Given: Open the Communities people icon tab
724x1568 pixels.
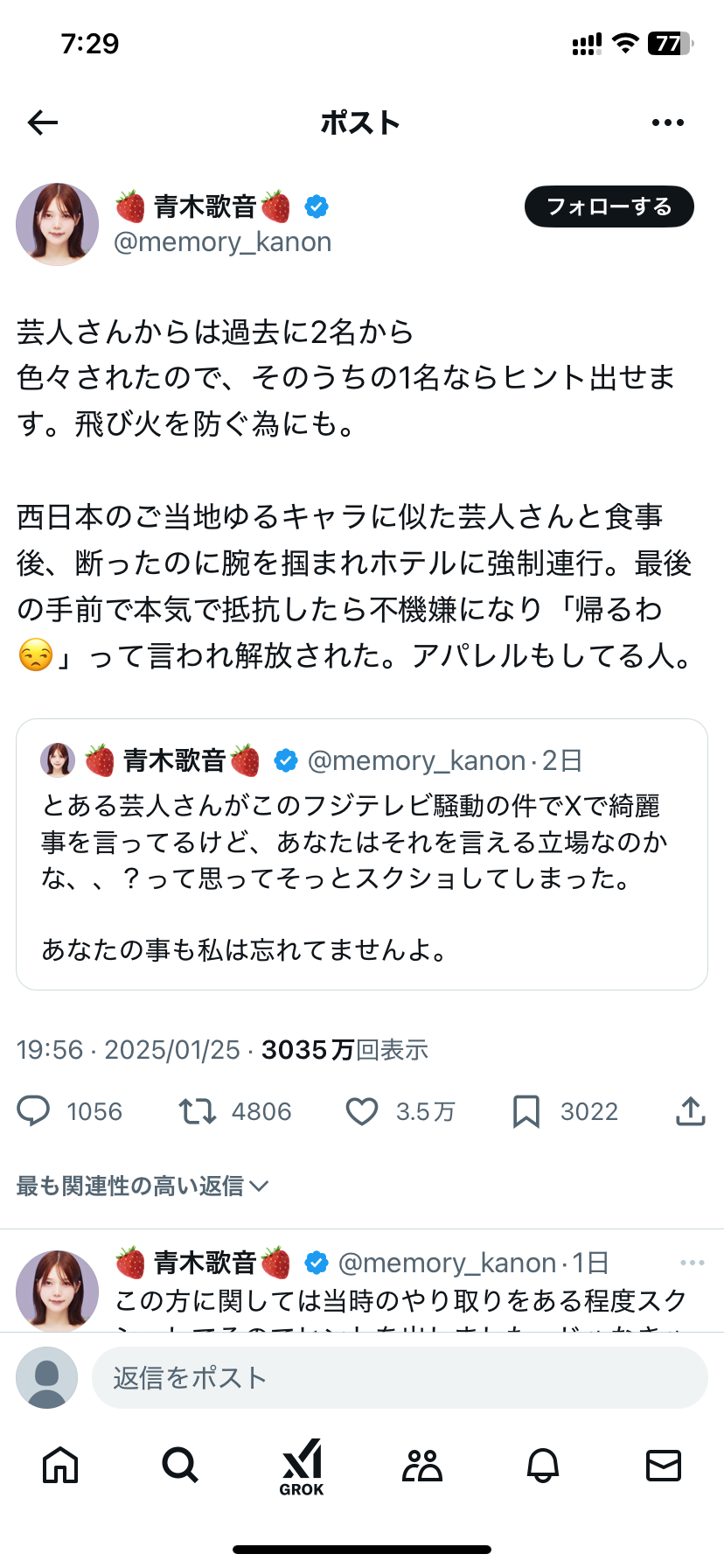Looking at the screenshot, I should (x=422, y=1465).
